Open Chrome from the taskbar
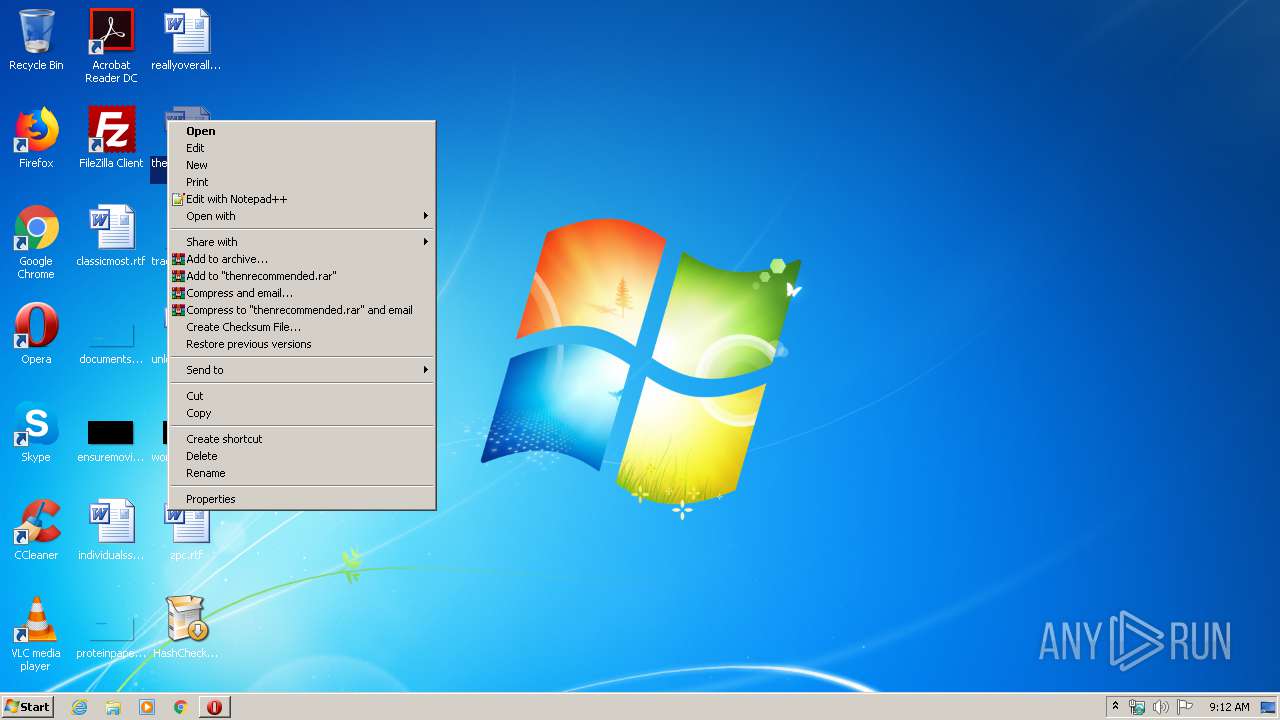 click(180, 707)
